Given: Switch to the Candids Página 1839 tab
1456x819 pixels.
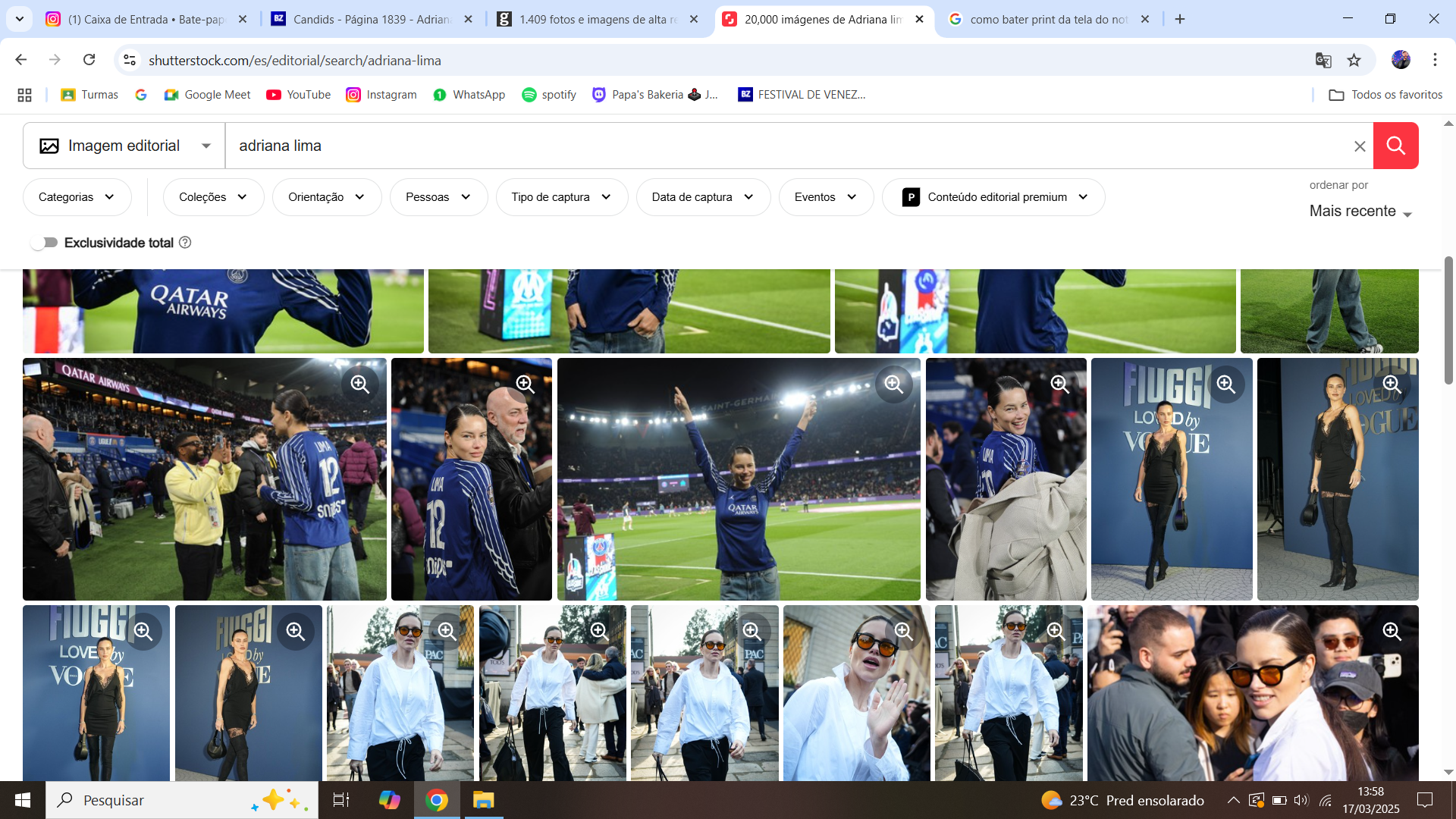Looking at the screenshot, I should (x=372, y=19).
